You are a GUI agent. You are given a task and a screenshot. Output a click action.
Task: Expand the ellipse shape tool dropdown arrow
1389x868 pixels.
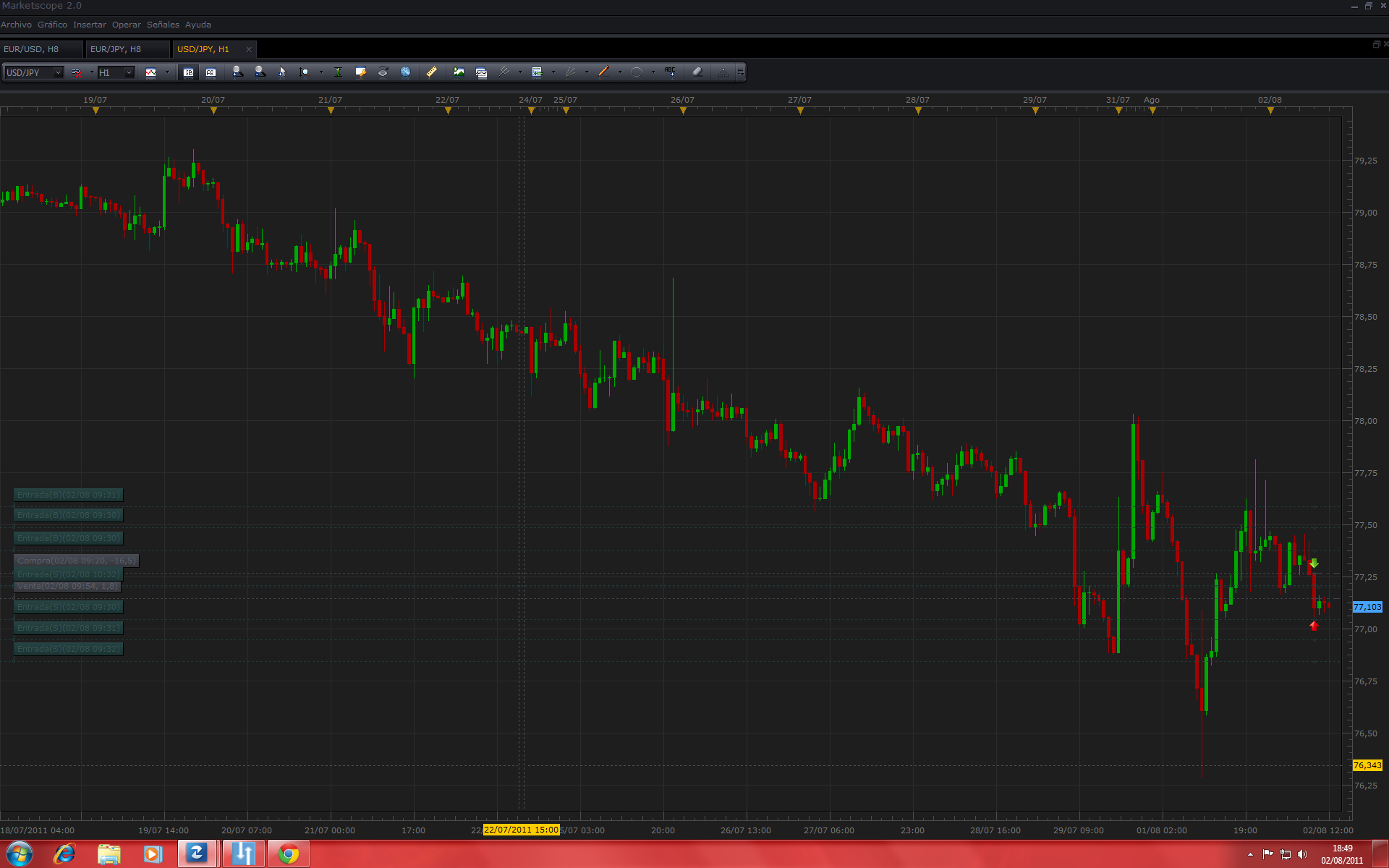coord(653,72)
